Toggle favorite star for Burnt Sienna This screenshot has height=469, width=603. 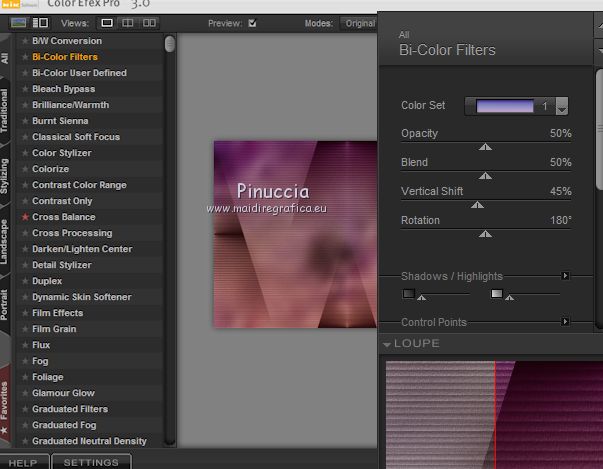pyautogui.click(x=25, y=121)
